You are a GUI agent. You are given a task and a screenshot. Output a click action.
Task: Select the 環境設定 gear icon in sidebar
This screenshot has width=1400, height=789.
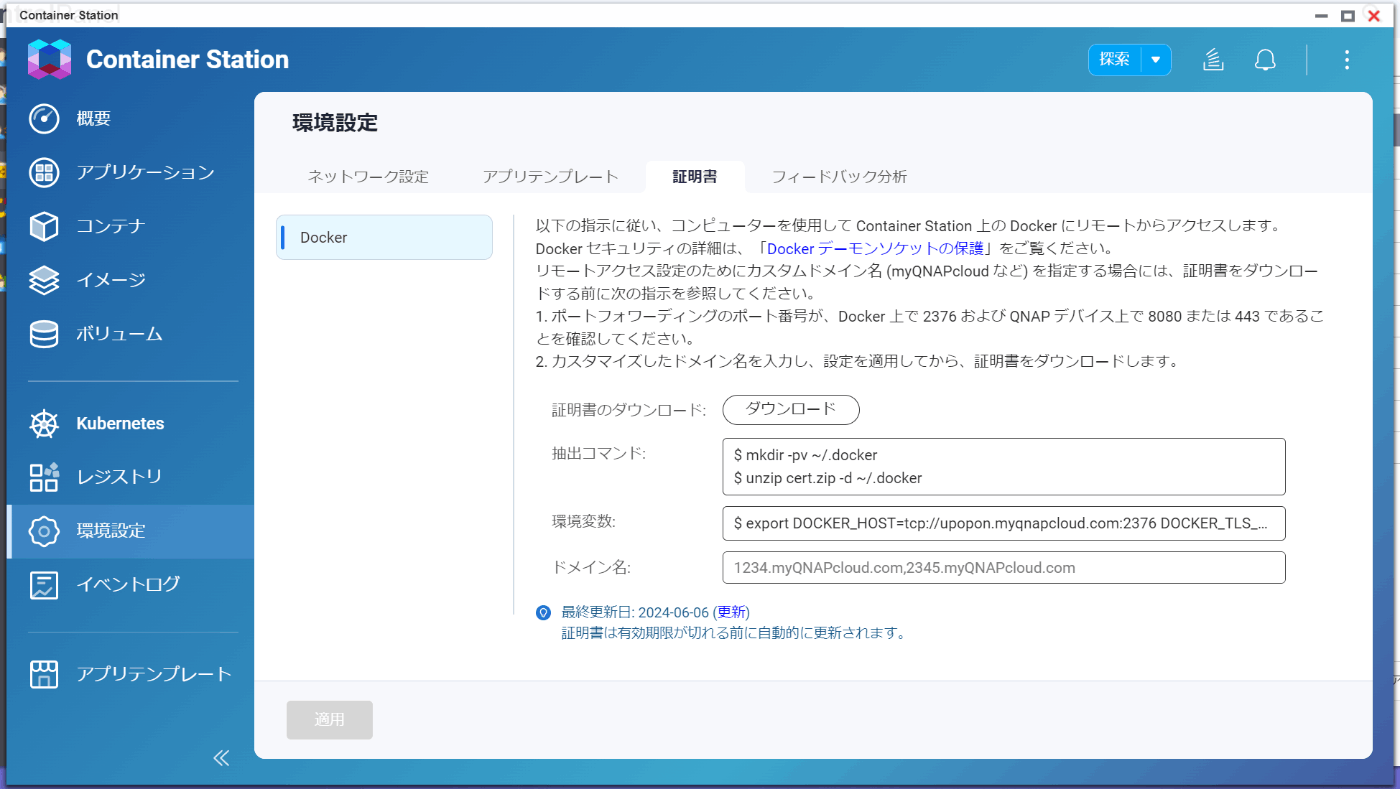pos(44,531)
